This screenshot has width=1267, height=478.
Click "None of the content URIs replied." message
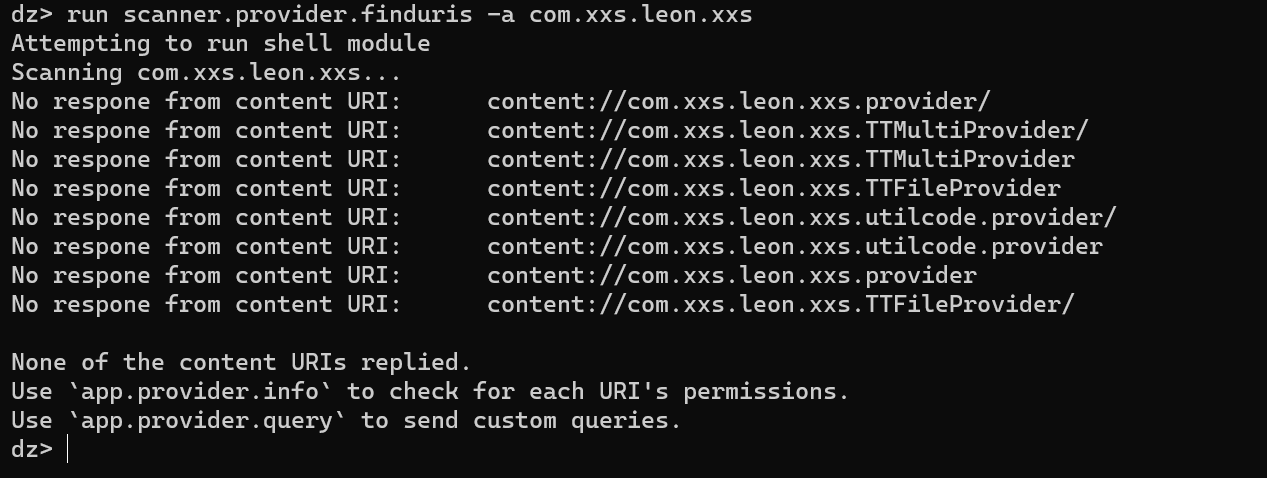241,362
